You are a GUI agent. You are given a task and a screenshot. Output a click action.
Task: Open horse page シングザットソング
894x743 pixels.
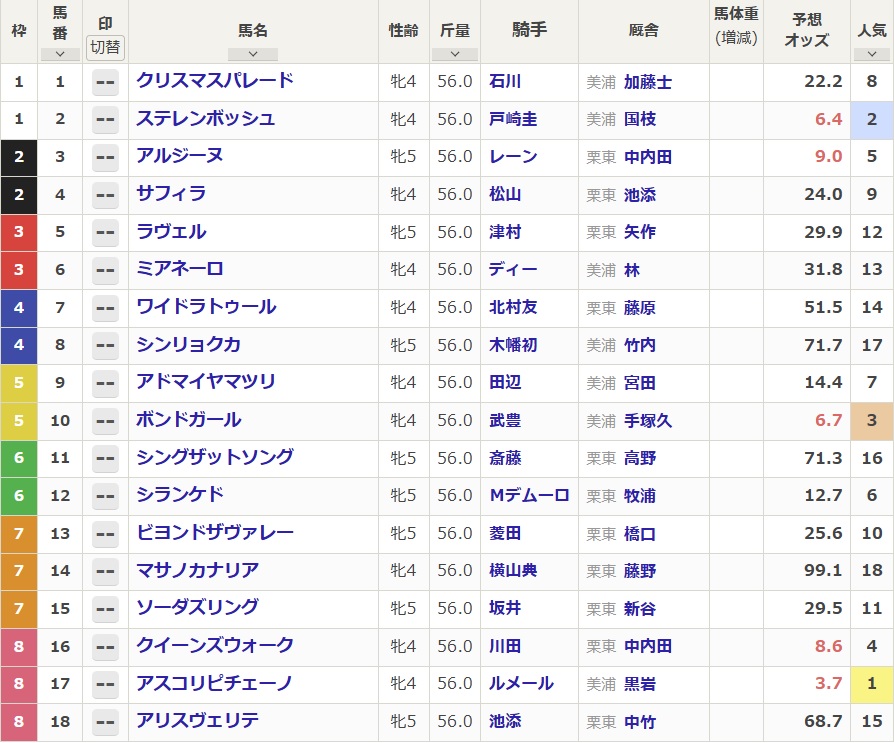(x=215, y=457)
